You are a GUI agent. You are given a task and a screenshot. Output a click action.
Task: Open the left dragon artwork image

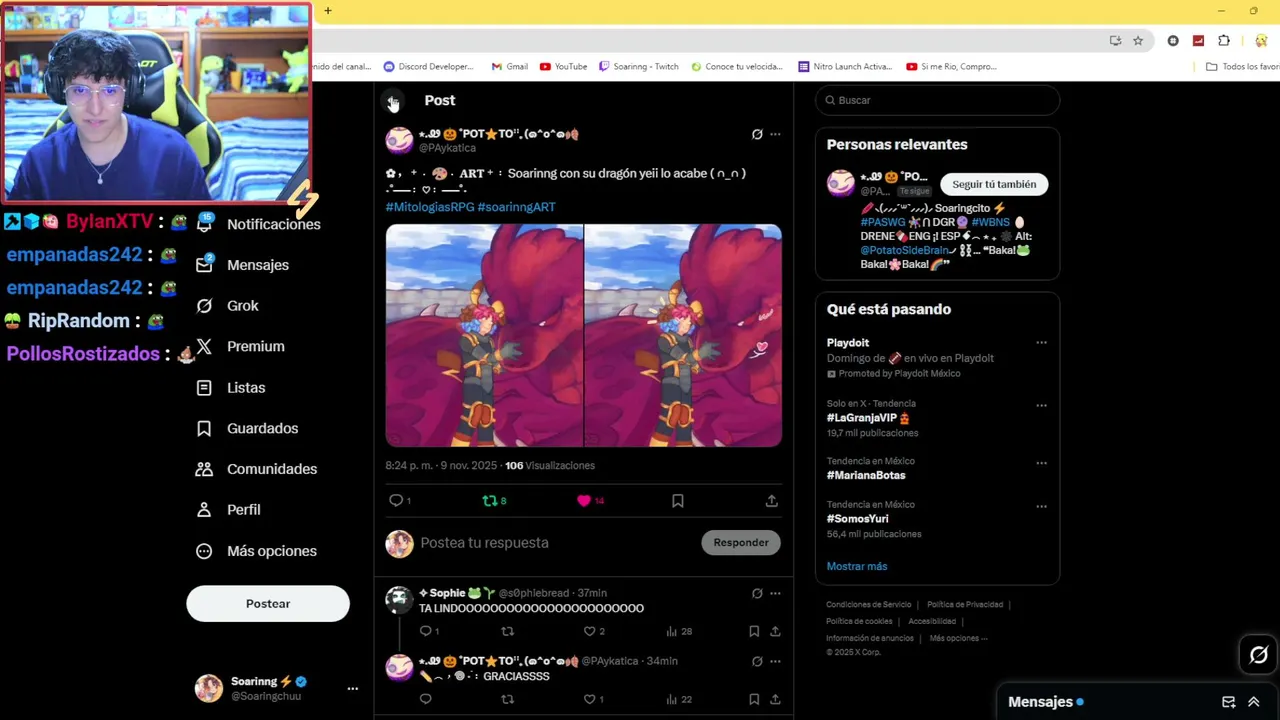(484, 335)
